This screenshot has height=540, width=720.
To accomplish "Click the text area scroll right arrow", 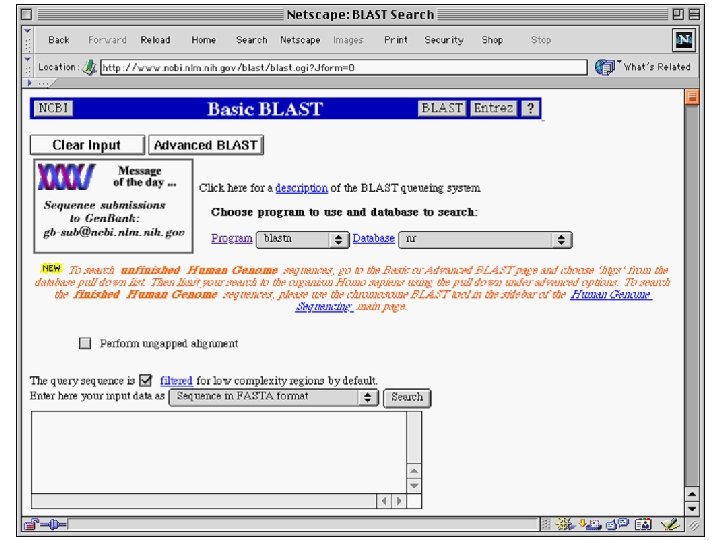I will point(399,501).
